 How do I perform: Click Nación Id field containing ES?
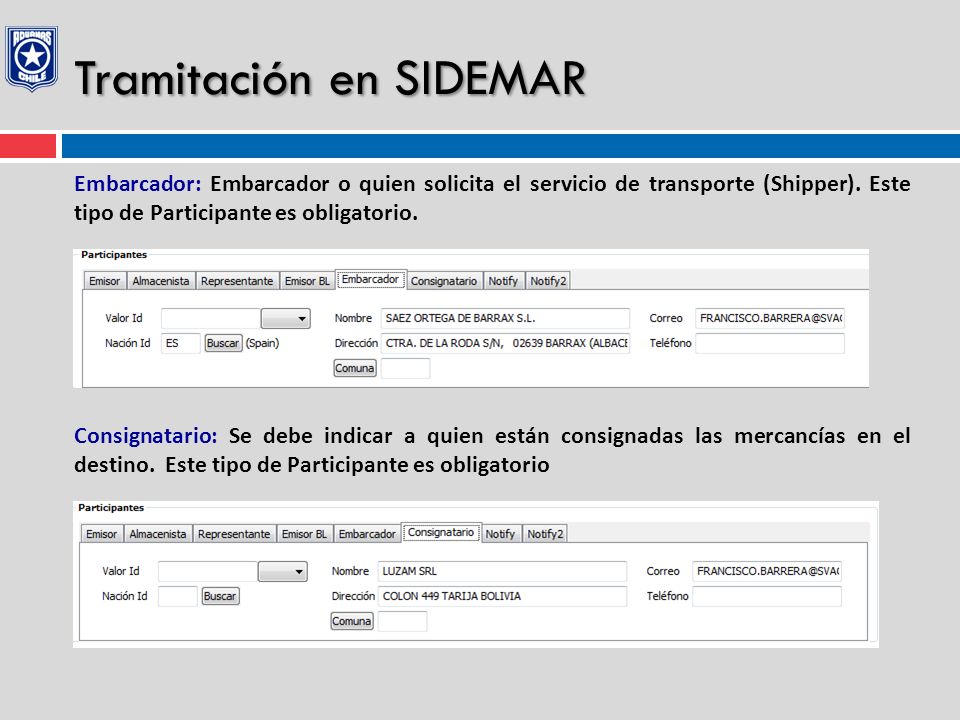click(181, 343)
